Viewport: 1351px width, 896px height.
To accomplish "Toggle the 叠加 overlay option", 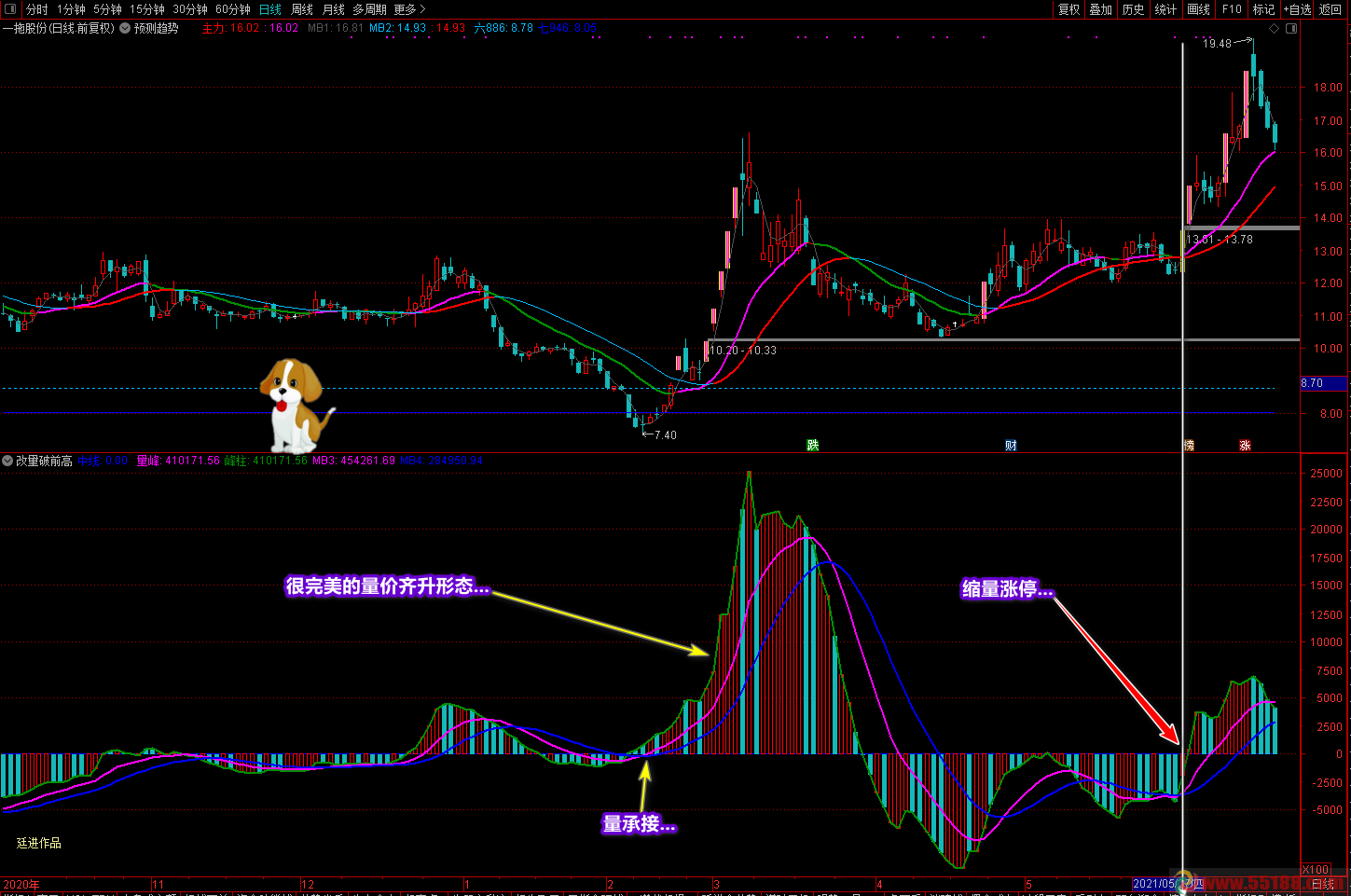I will point(1101,9).
